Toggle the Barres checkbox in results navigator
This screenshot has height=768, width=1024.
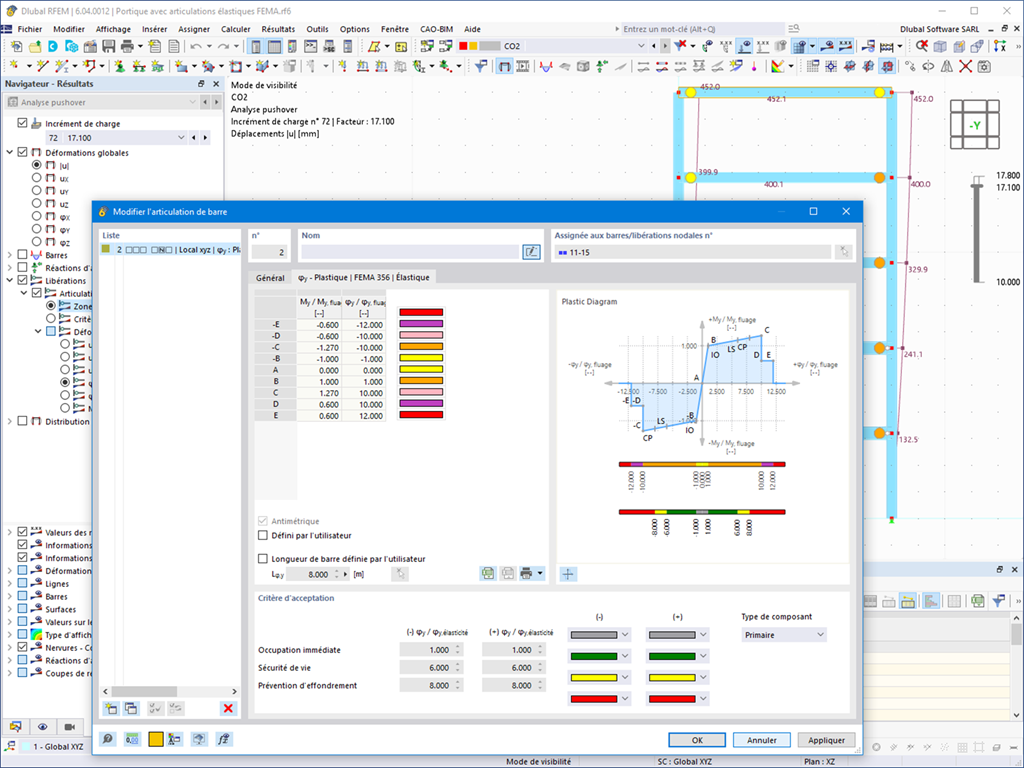[23, 255]
